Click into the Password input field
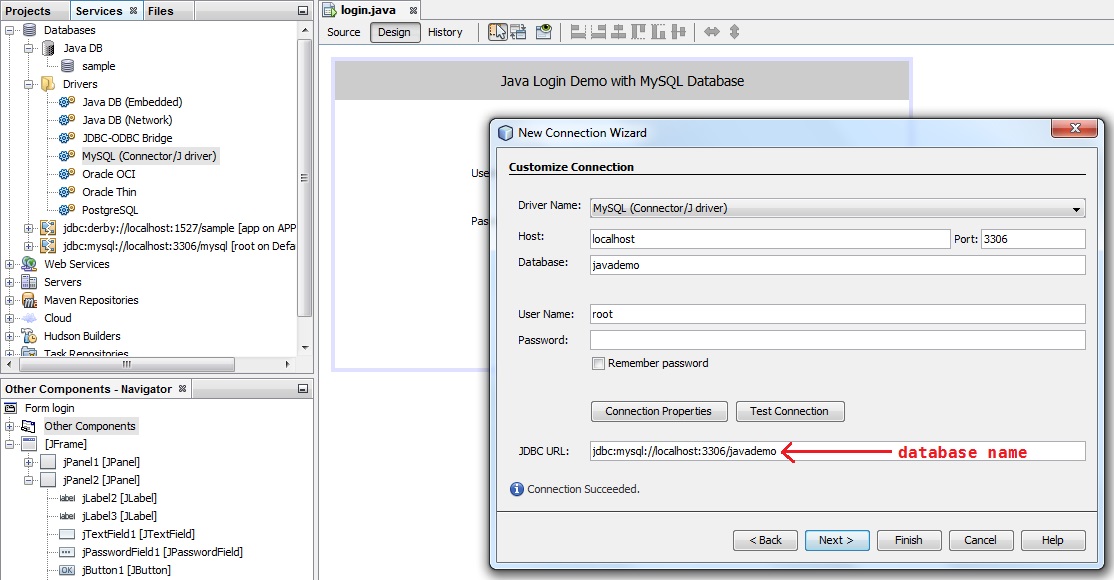The height and width of the screenshot is (580, 1114). [837, 340]
